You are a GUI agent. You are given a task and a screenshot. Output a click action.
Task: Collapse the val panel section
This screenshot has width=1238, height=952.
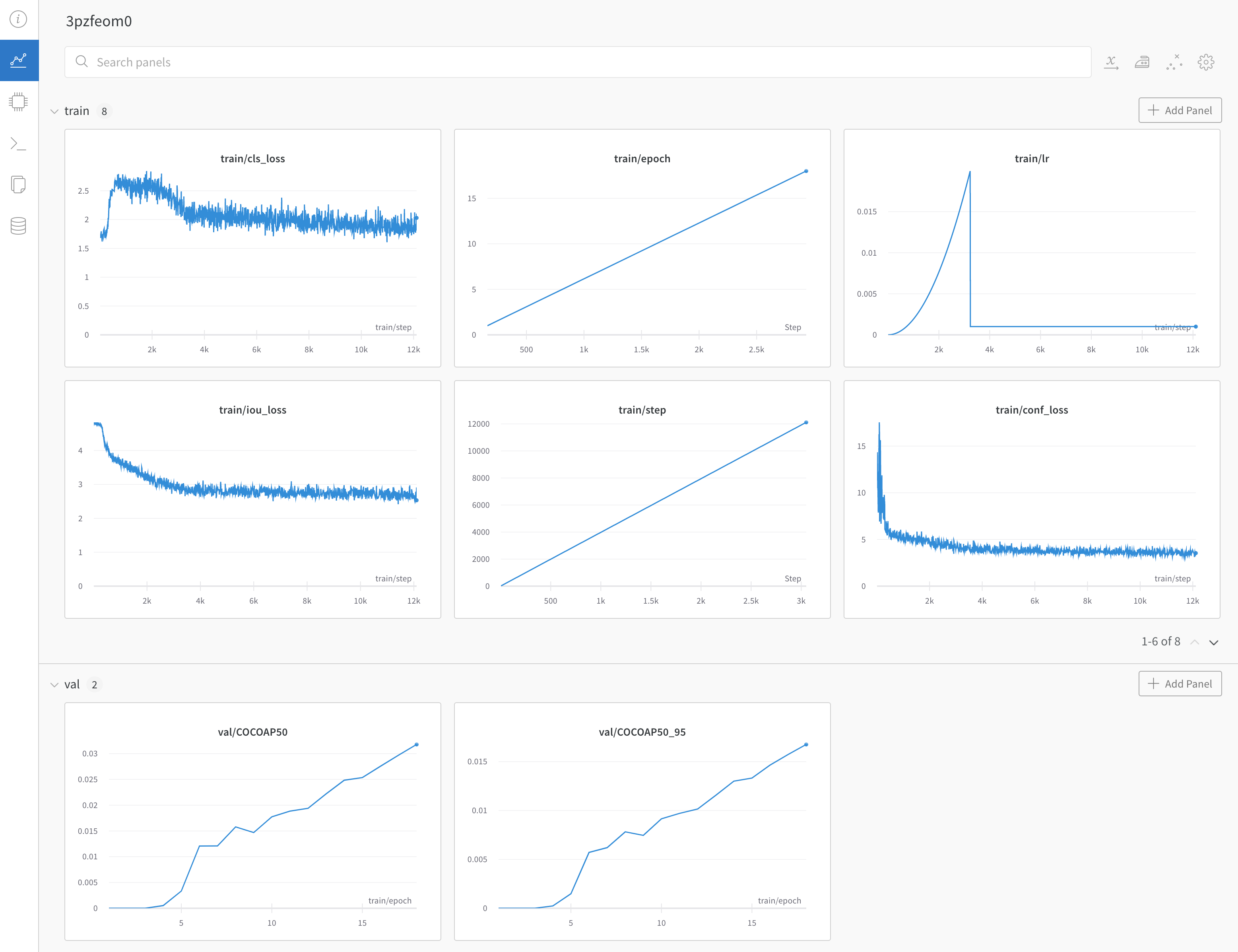pyautogui.click(x=54, y=684)
